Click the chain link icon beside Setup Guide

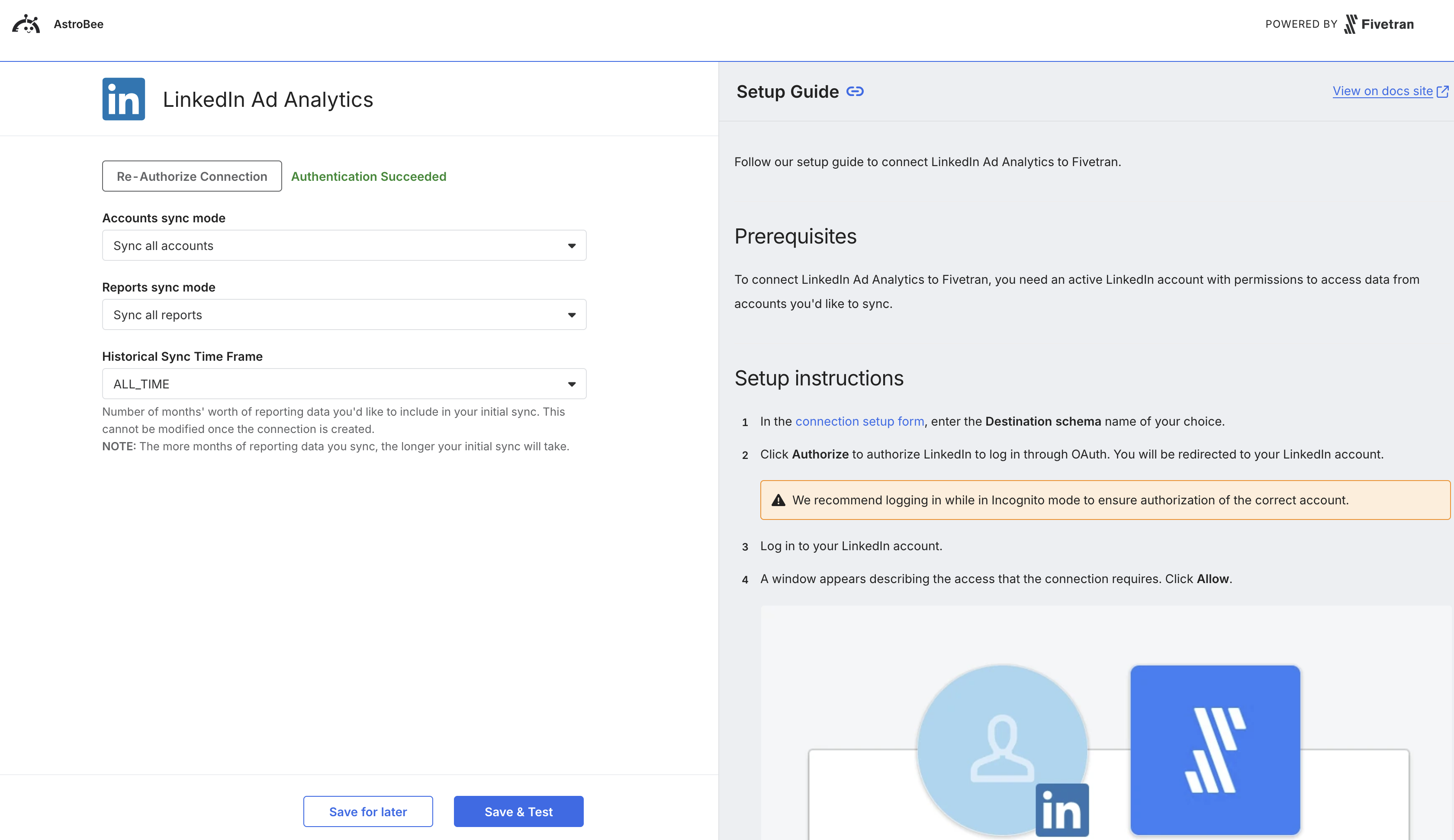(855, 90)
